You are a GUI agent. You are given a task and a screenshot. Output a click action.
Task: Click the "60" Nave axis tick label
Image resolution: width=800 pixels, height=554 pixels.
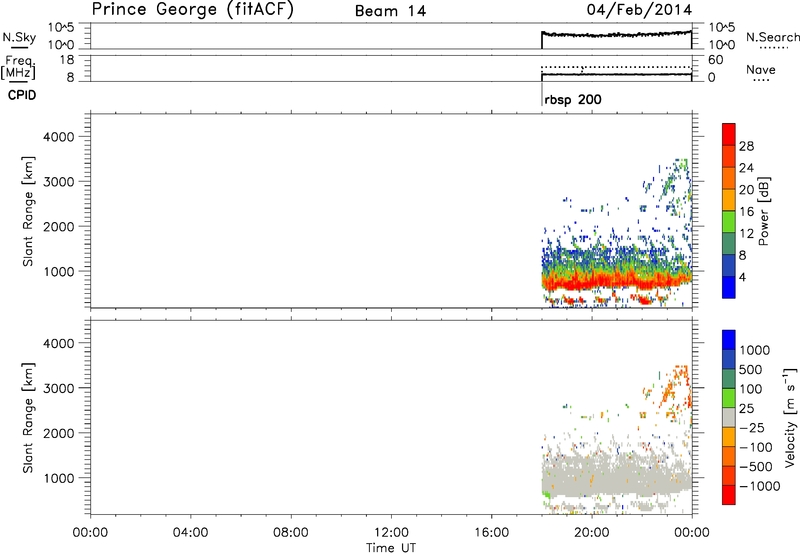[715, 60]
